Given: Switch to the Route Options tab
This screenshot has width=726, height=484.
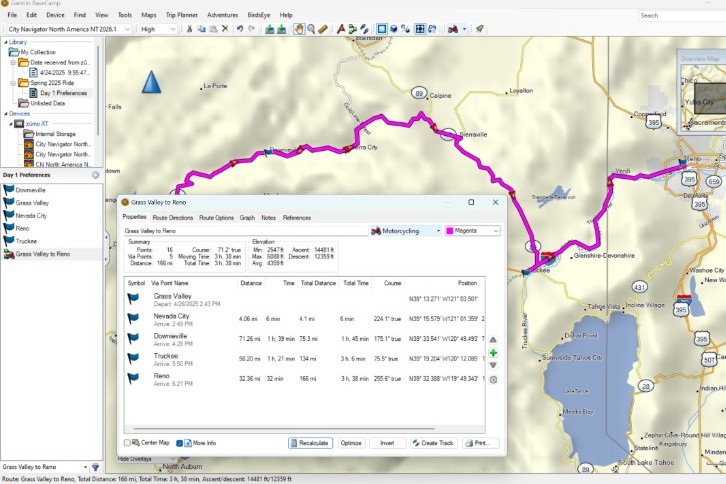Looking at the screenshot, I should (216, 218).
